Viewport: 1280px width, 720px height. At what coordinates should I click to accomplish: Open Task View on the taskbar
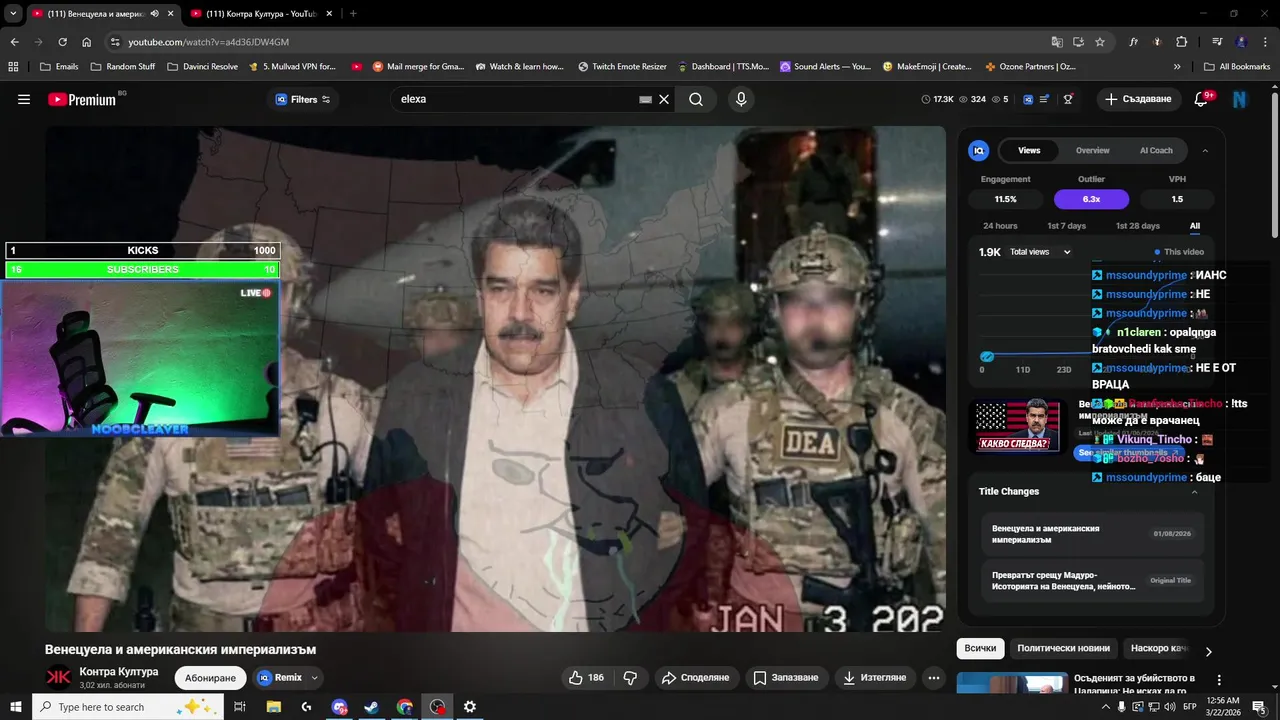tap(240, 707)
